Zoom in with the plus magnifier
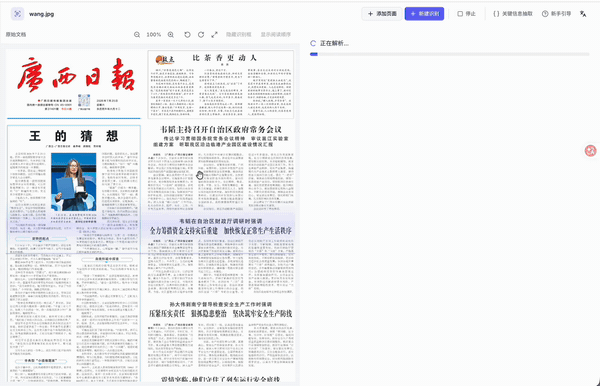 pos(171,34)
